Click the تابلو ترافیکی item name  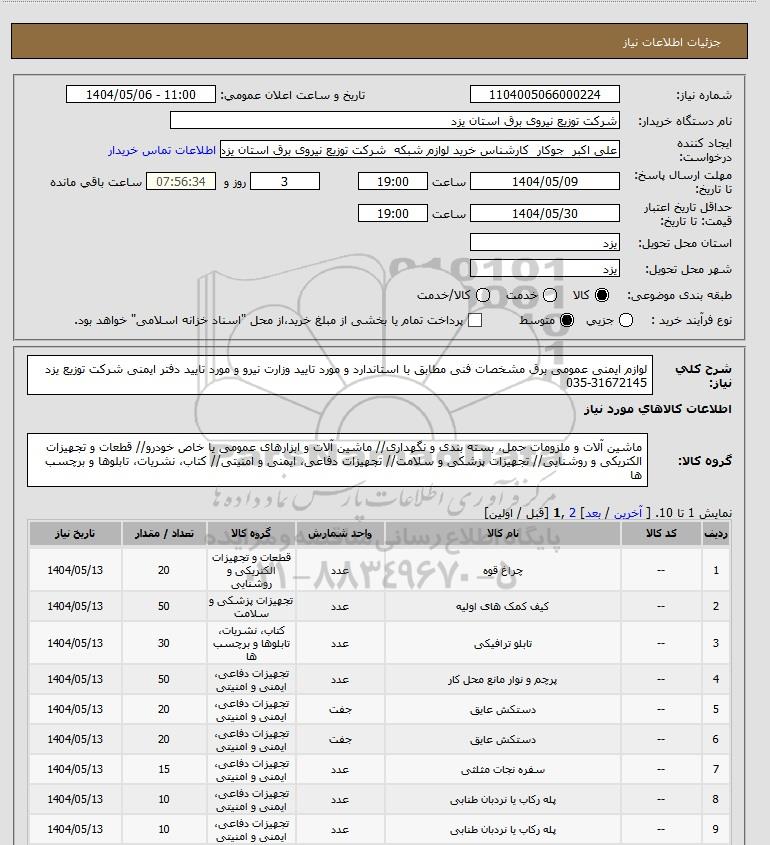503,643
